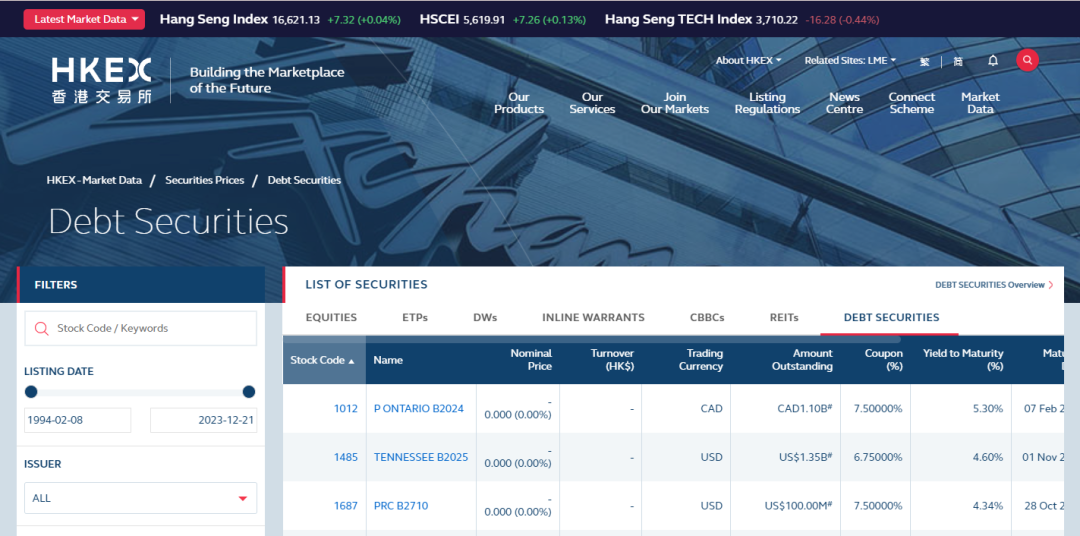Image resolution: width=1080 pixels, height=536 pixels.
Task: Open Connect Scheme menu
Action: click(x=911, y=103)
